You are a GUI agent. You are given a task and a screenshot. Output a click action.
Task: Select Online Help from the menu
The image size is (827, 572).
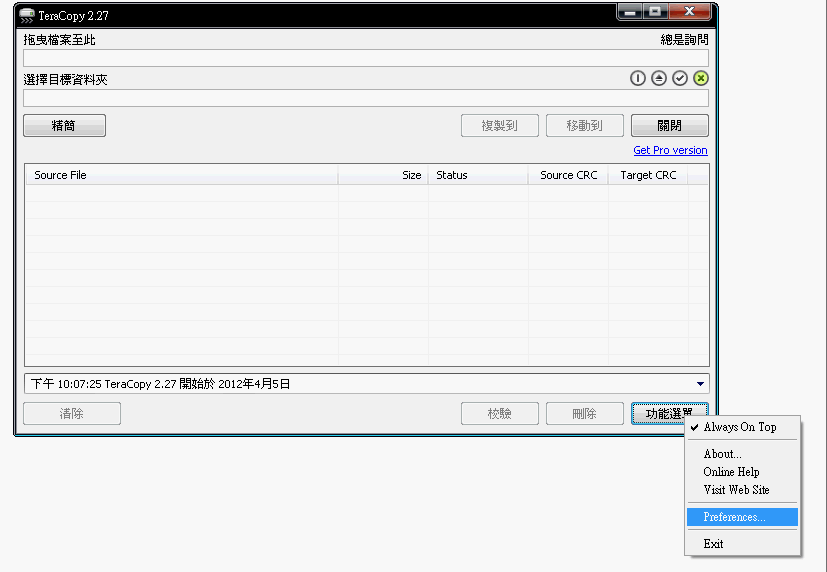point(743,472)
